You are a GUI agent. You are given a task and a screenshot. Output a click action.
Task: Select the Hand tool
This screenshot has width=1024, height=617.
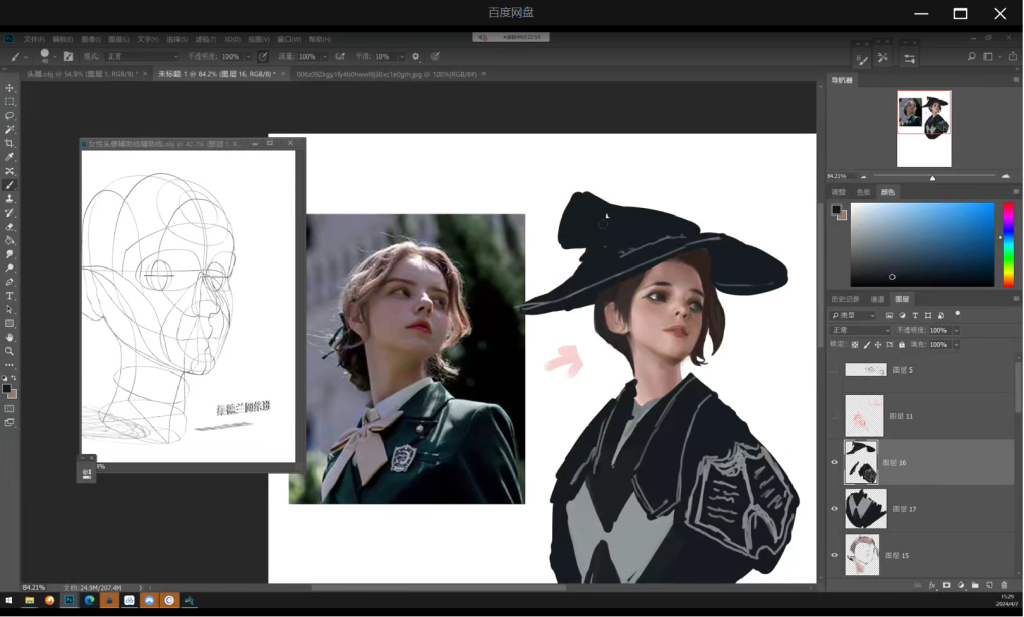tap(10, 337)
